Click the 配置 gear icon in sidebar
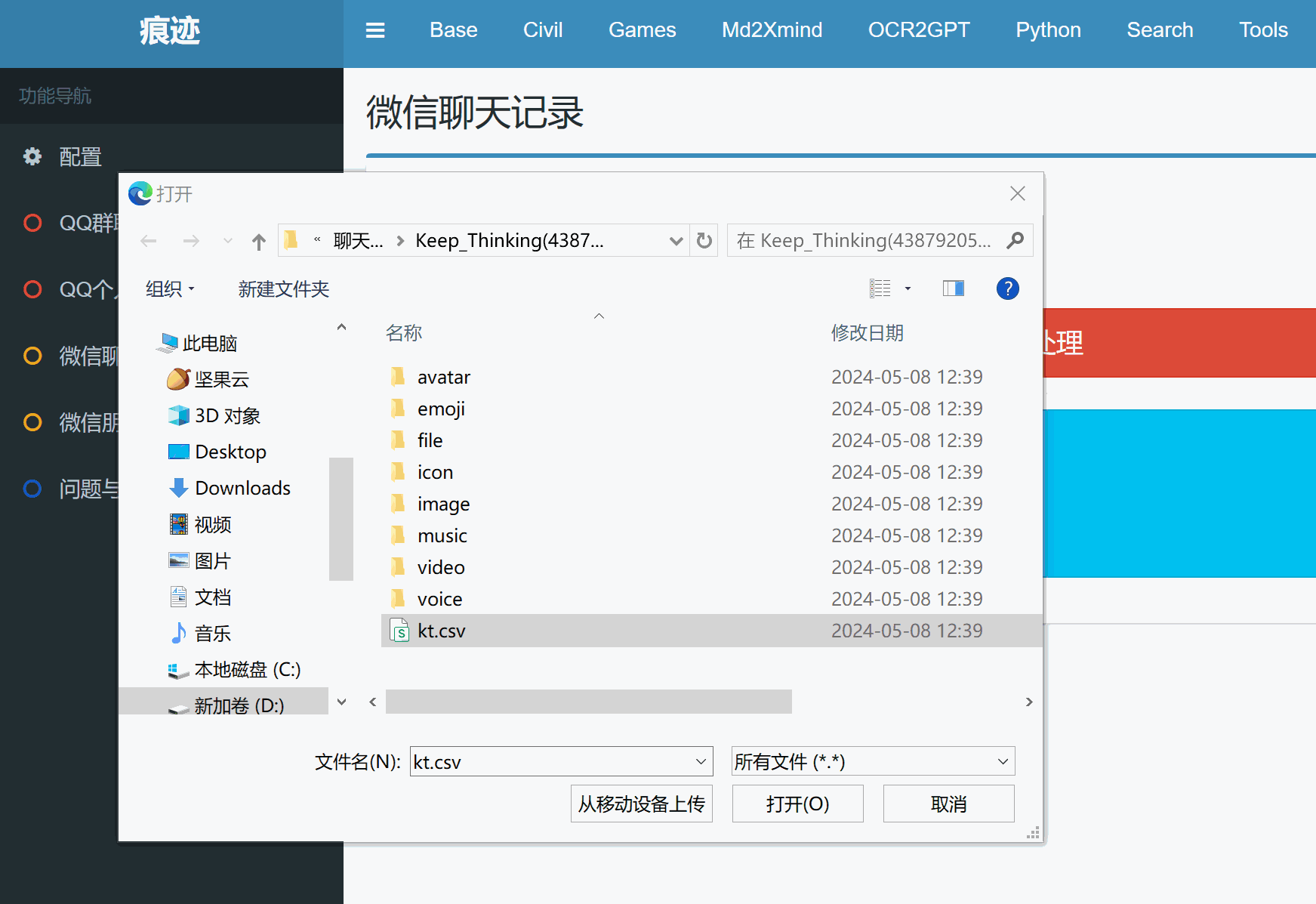The width and height of the screenshot is (1316, 904). tap(32, 156)
